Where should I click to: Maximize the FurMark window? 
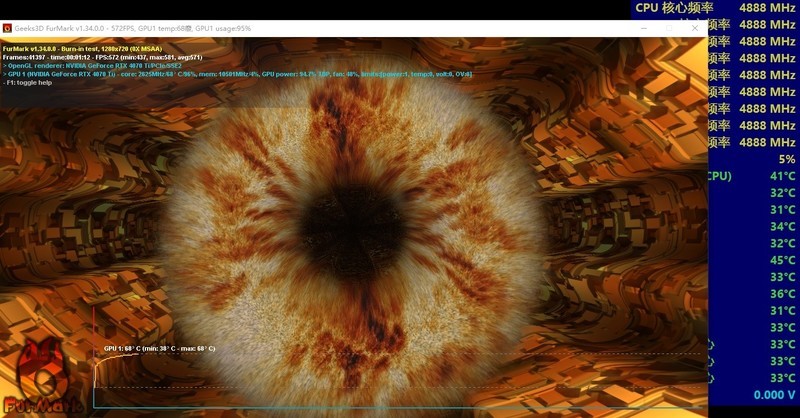tap(669, 29)
